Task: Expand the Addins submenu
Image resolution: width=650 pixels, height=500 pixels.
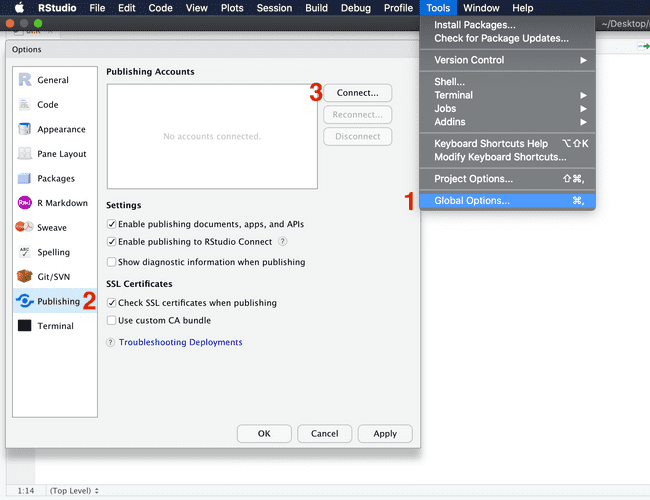Action: point(507,122)
